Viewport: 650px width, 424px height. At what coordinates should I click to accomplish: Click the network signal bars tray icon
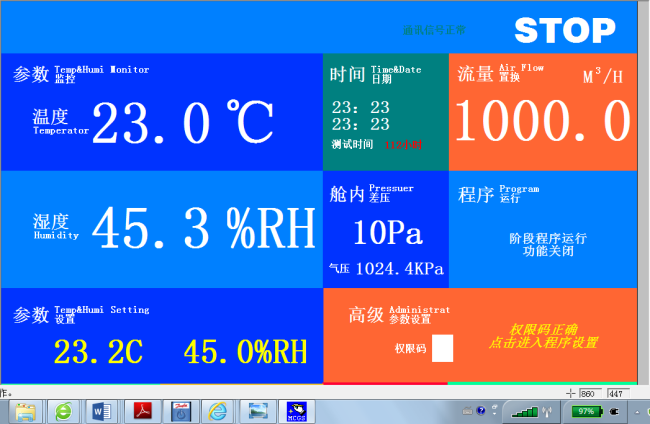pyautogui.click(x=523, y=411)
